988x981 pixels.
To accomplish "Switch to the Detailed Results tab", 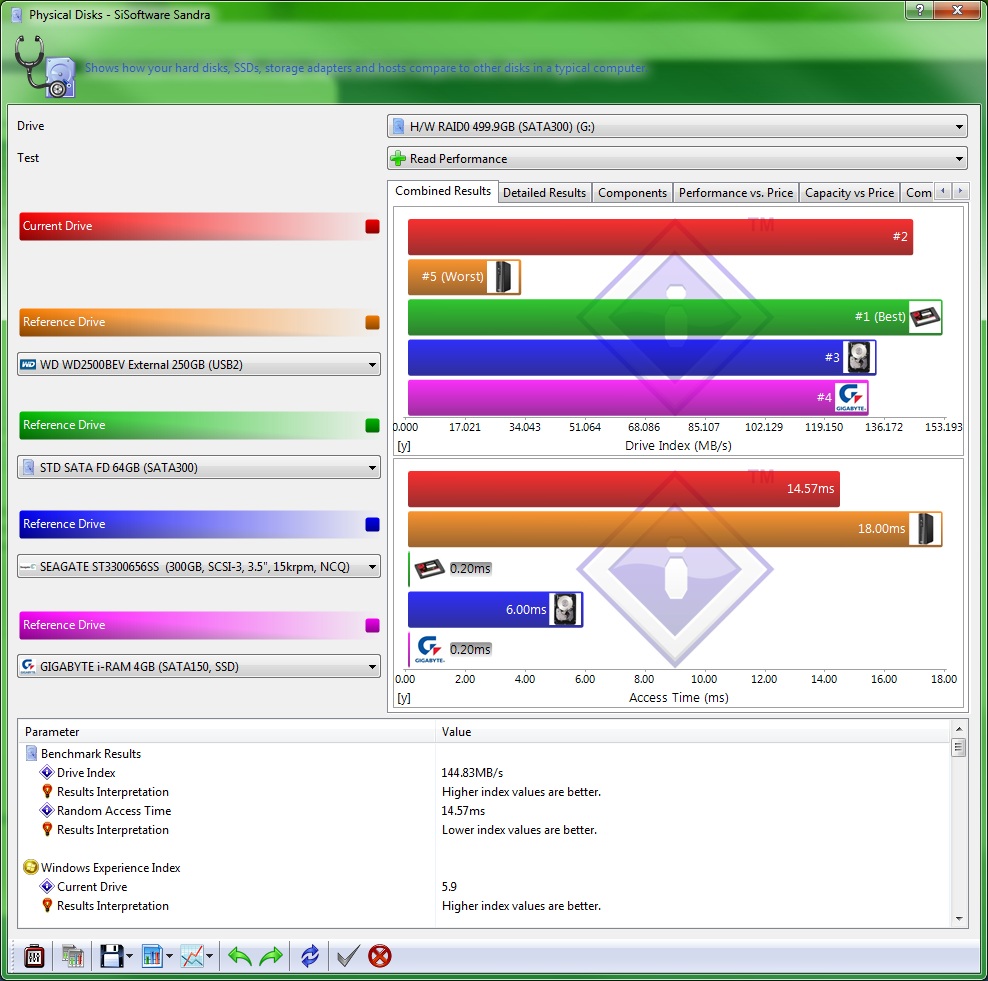I will 544,193.
